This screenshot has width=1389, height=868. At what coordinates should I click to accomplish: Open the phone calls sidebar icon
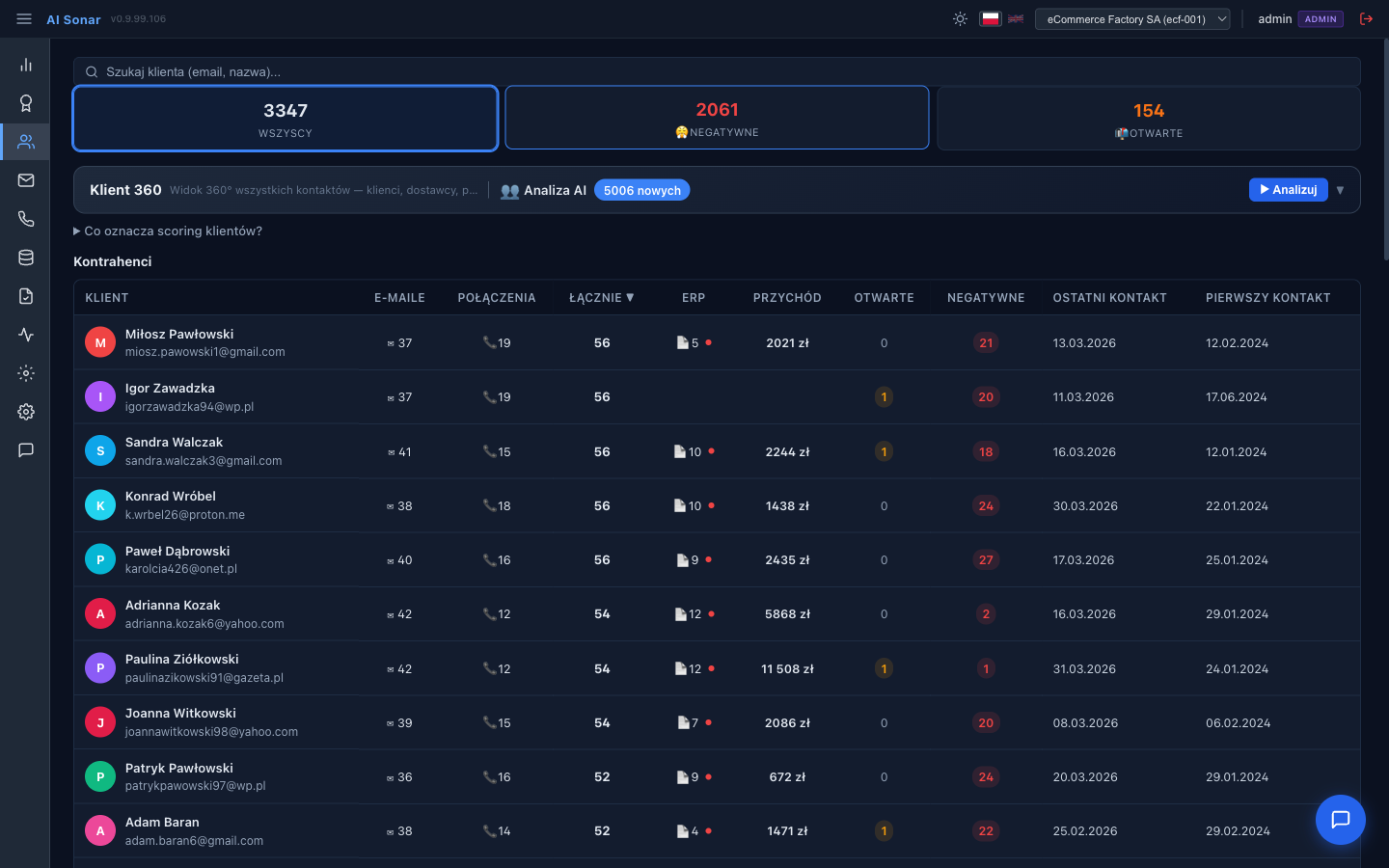26,219
